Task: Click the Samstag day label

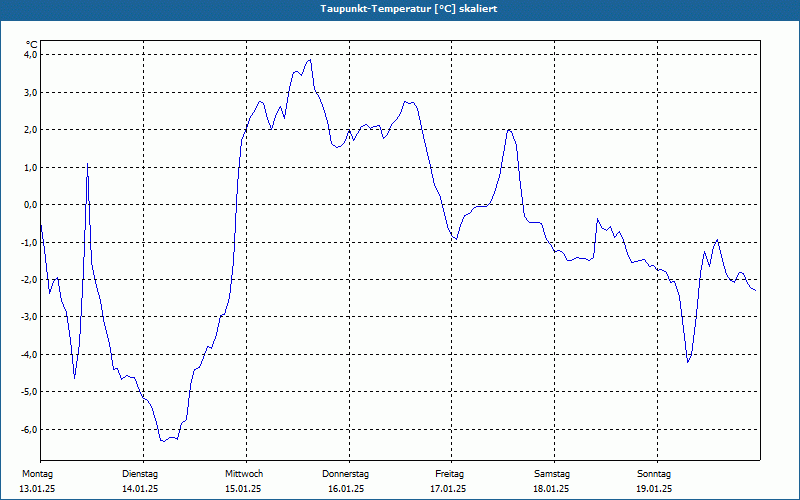Action: coord(552,474)
